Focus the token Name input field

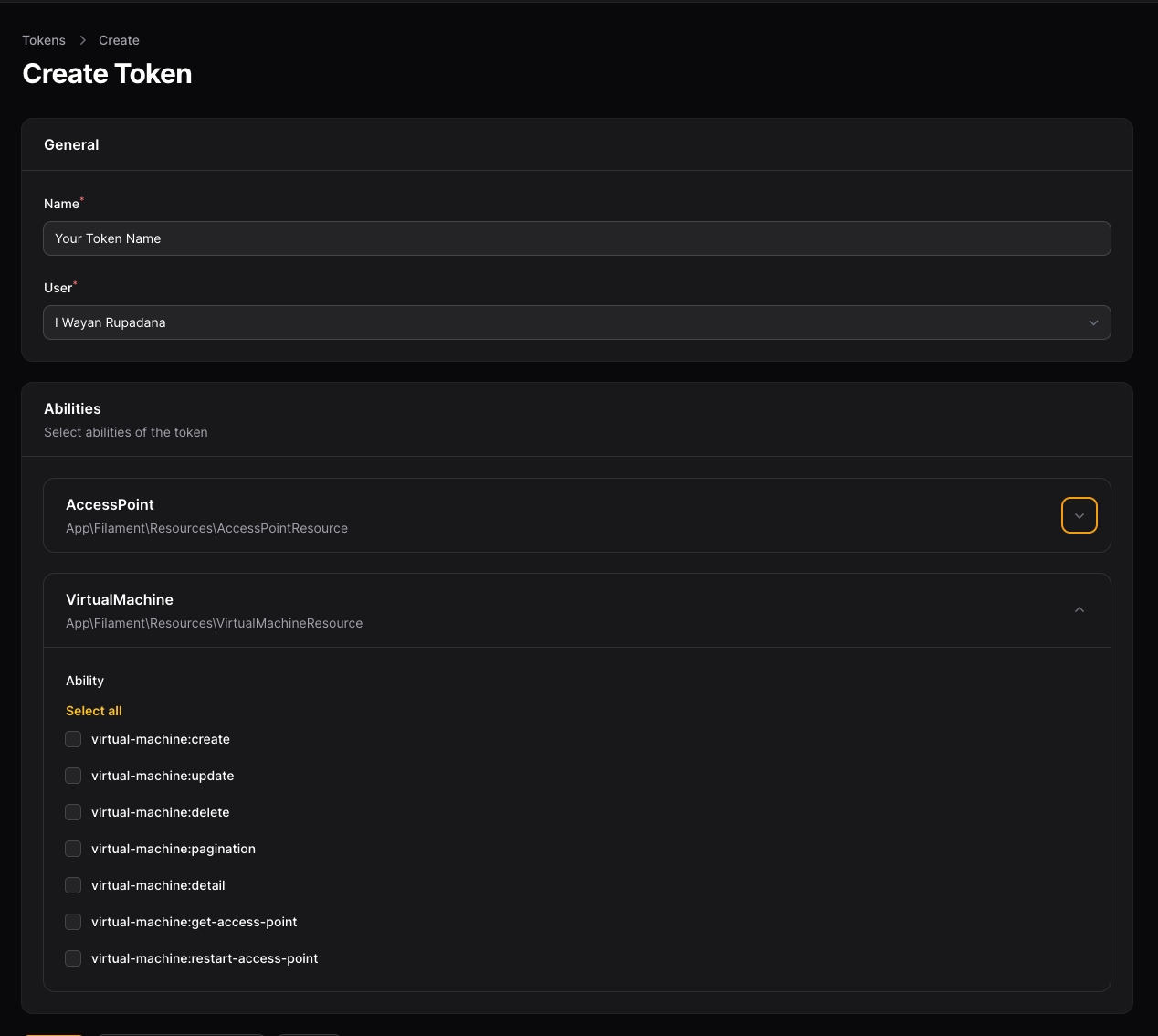tap(575, 238)
